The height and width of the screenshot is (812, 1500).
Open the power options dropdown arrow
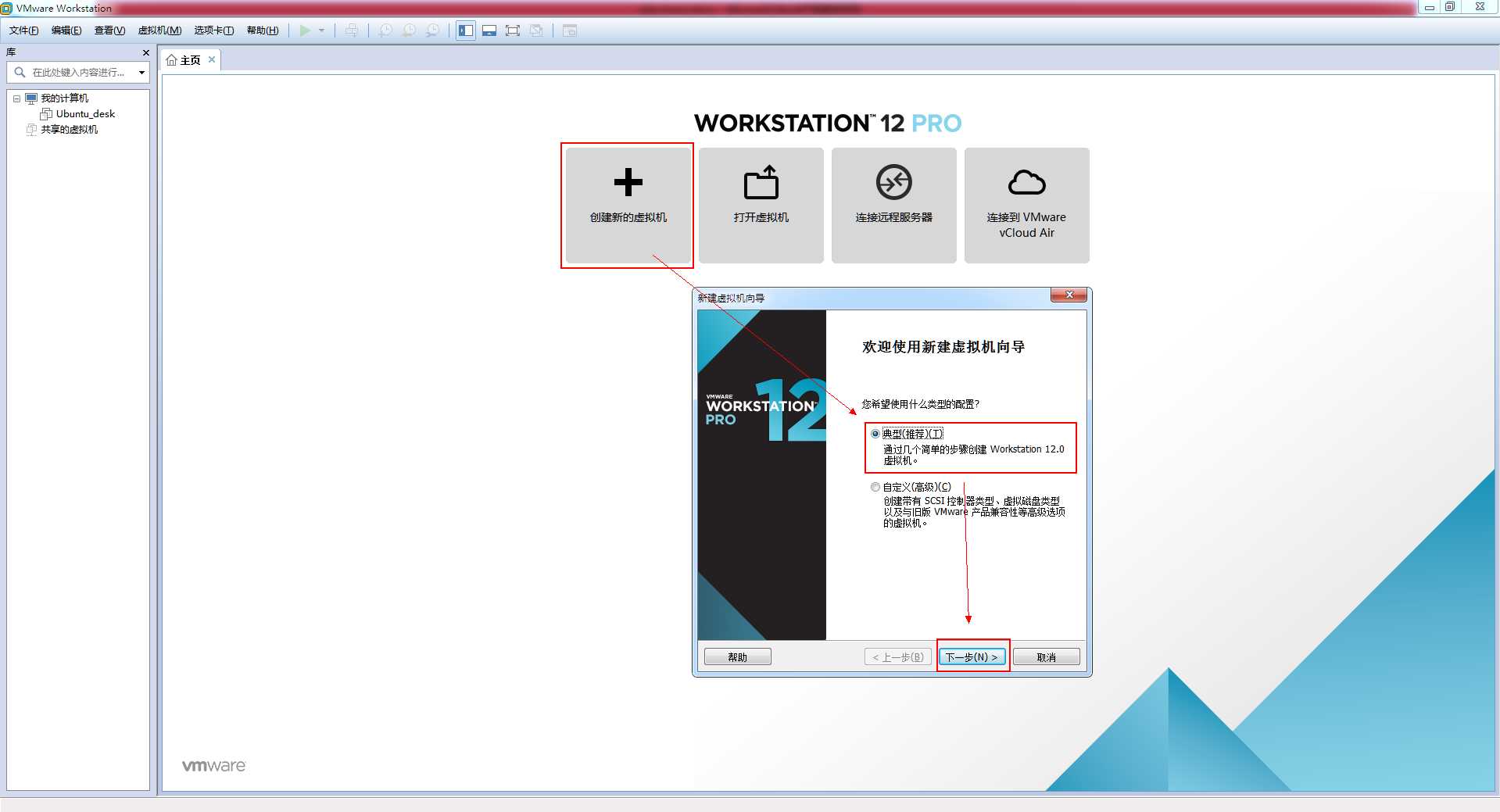(321, 30)
